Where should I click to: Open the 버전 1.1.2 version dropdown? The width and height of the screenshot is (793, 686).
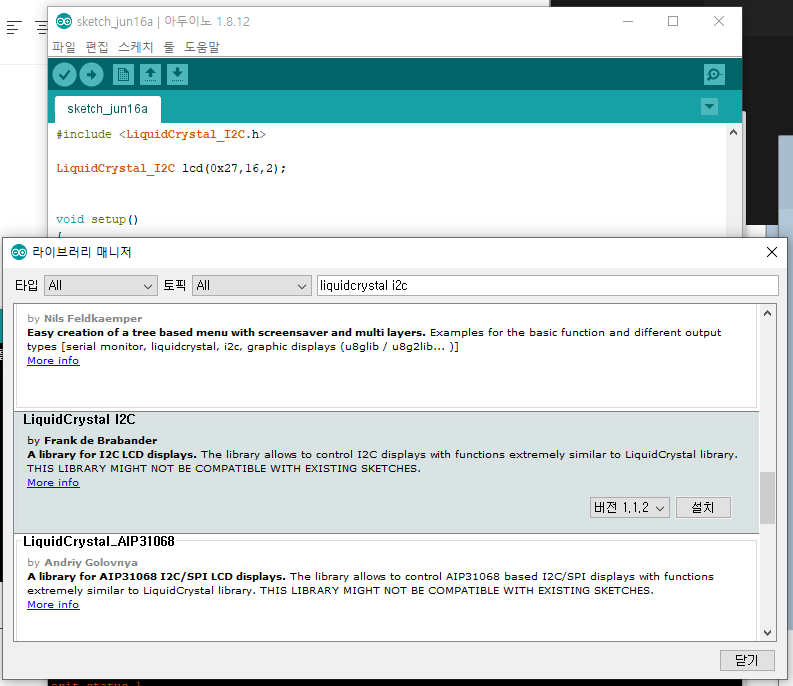point(630,507)
